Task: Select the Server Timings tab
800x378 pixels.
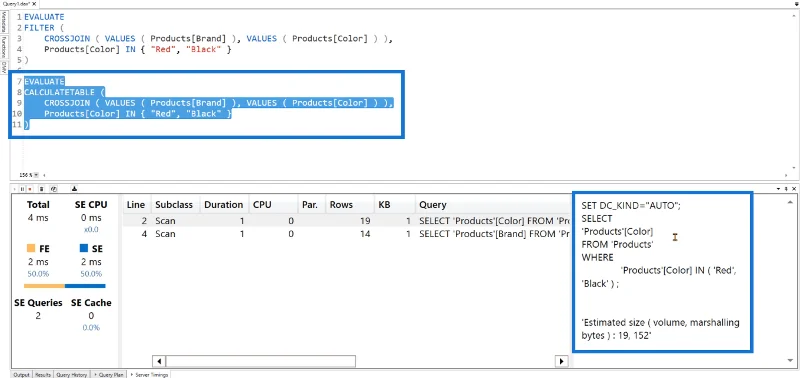Action: pos(149,374)
